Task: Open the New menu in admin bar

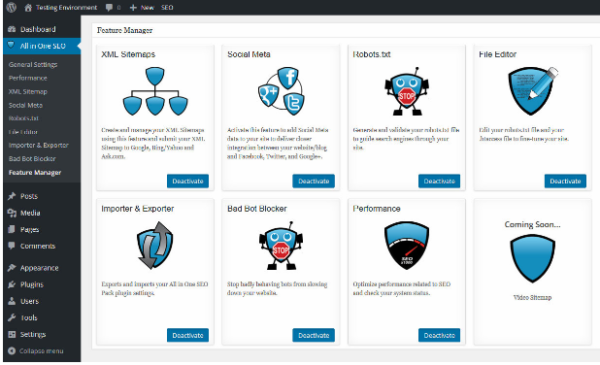Action: click(142, 7)
